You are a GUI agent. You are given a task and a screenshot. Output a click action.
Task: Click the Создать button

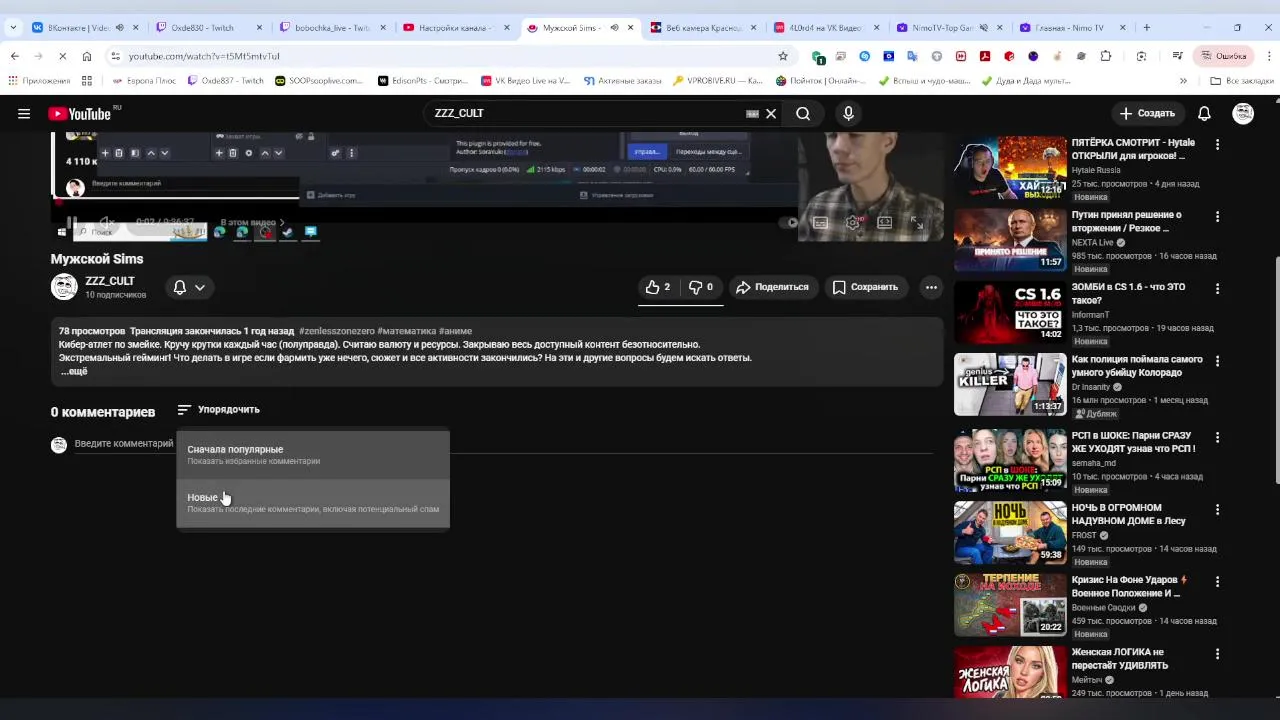1147,114
